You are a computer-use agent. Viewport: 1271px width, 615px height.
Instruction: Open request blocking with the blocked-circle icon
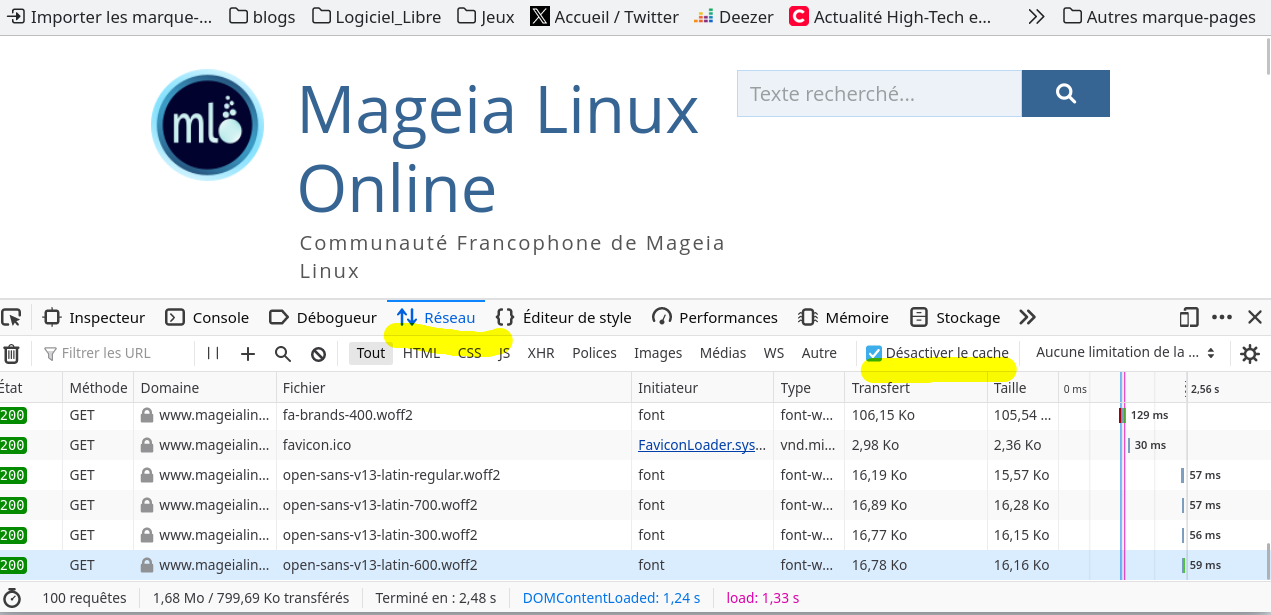(318, 353)
